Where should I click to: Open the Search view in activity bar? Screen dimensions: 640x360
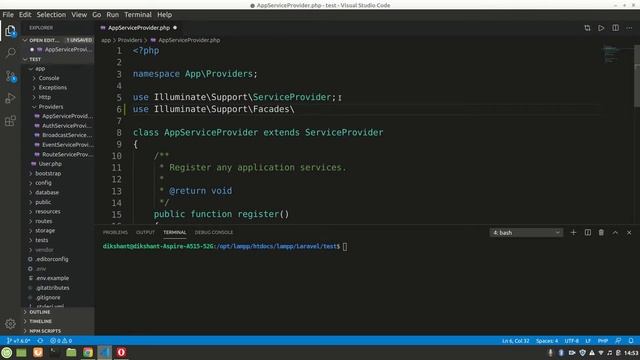[x=11, y=53]
